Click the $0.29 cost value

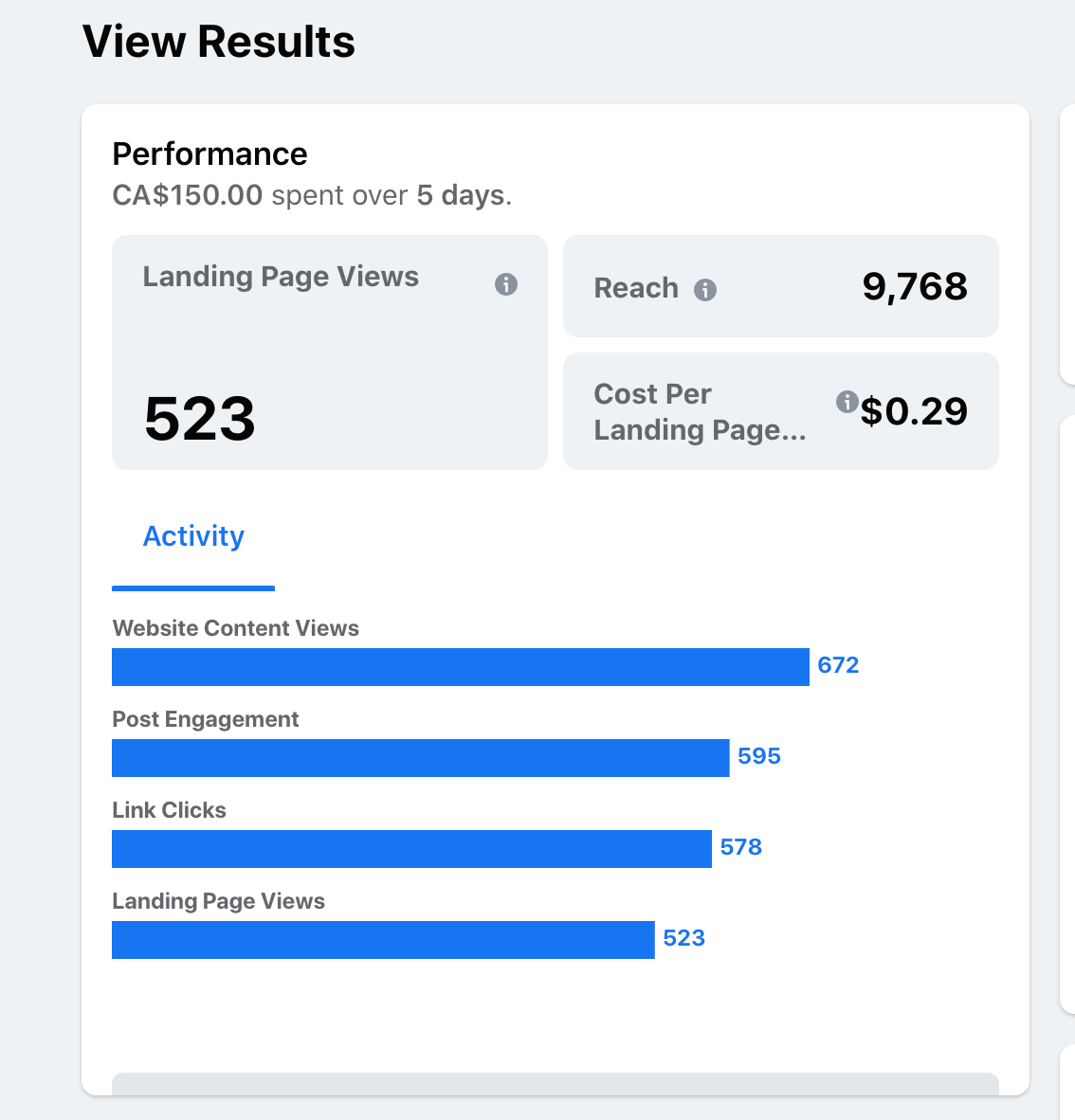[x=914, y=411]
